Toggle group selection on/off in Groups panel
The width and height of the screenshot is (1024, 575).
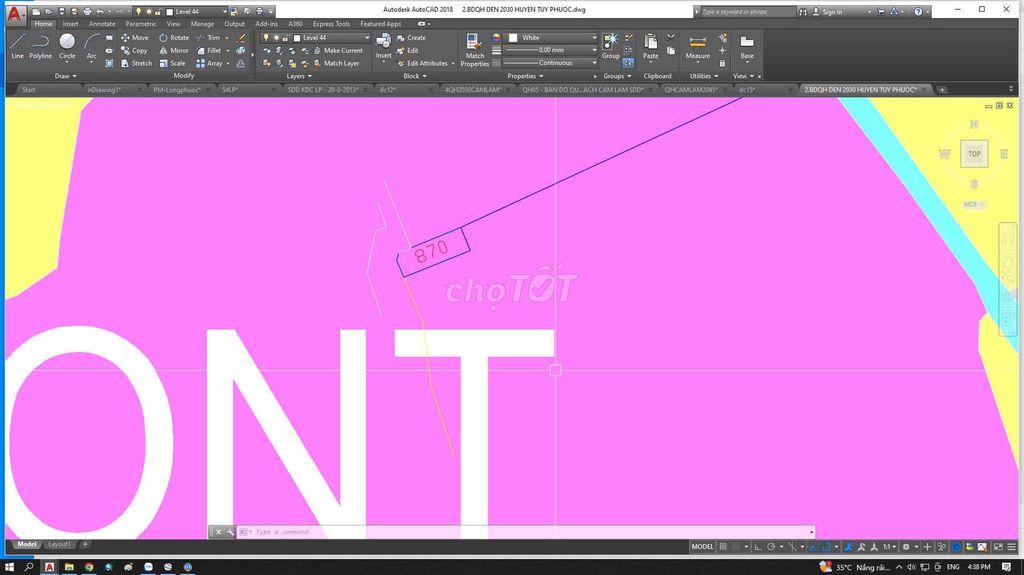pos(628,63)
